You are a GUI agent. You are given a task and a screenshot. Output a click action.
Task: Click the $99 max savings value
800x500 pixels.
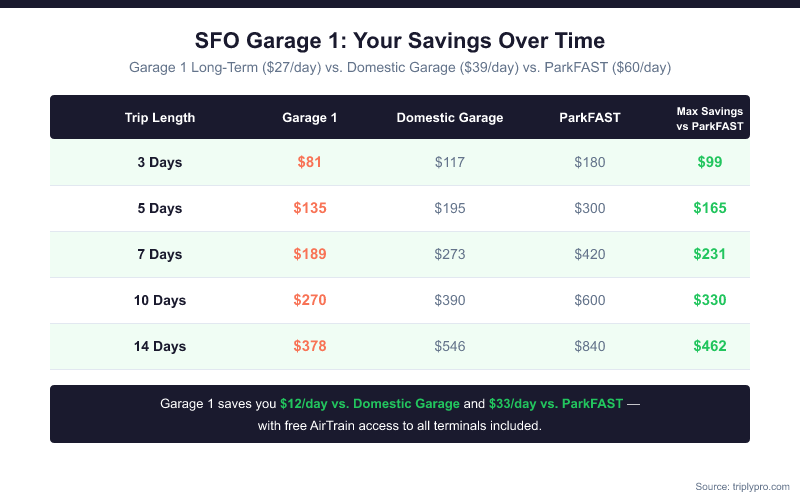[710, 162]
